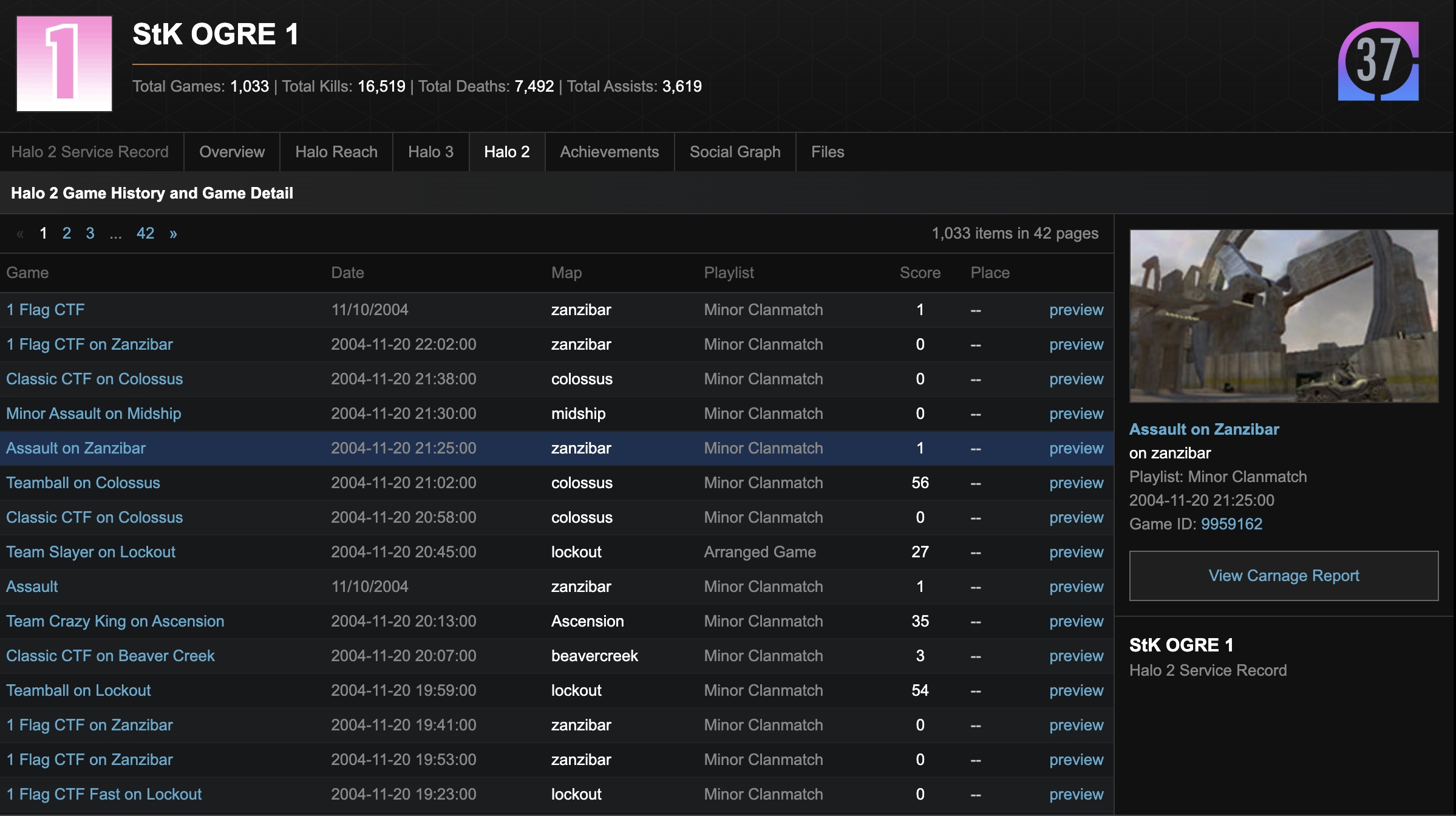Image resolution: width=1456 pixels, height=816 pixels.
Task: Go to next page arrow
Action: tap(173, 234)
